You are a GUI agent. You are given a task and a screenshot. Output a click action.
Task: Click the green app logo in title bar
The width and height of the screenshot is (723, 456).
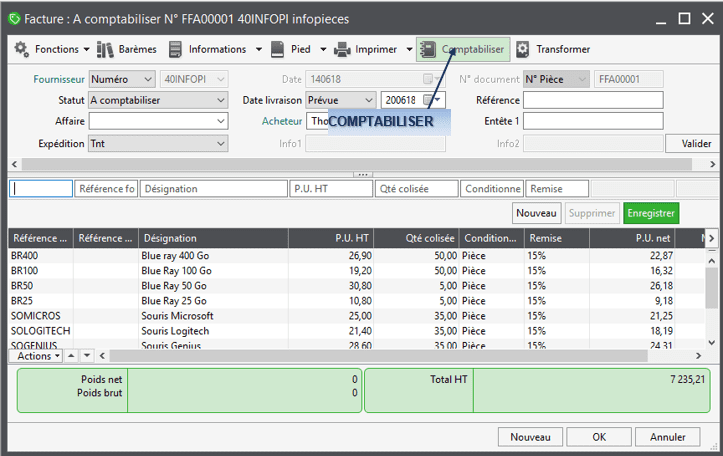point(14,19)
